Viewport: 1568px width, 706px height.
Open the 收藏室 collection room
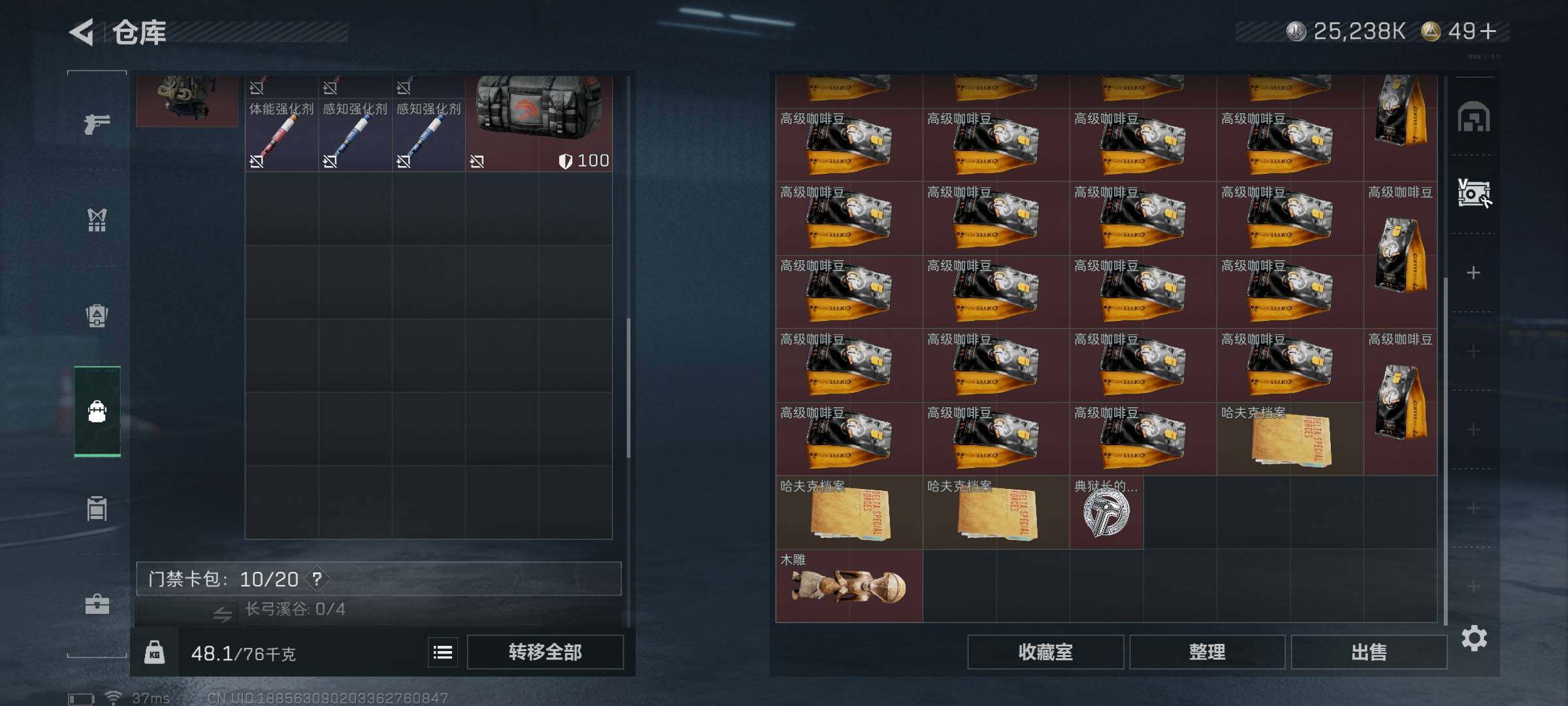pyautogui.click(x=1045, y=652)
